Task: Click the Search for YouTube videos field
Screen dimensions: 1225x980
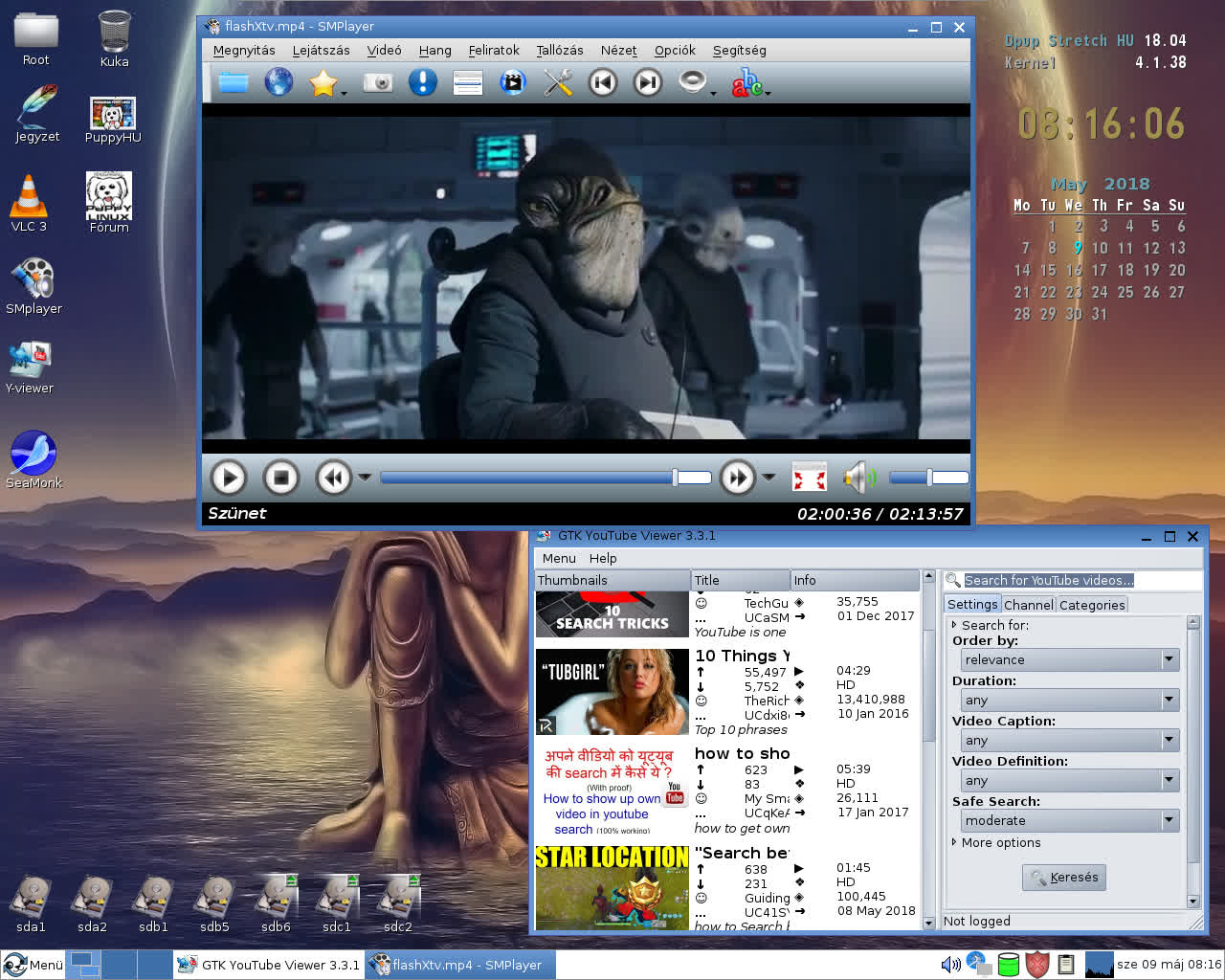Action: click(1073, 580)
